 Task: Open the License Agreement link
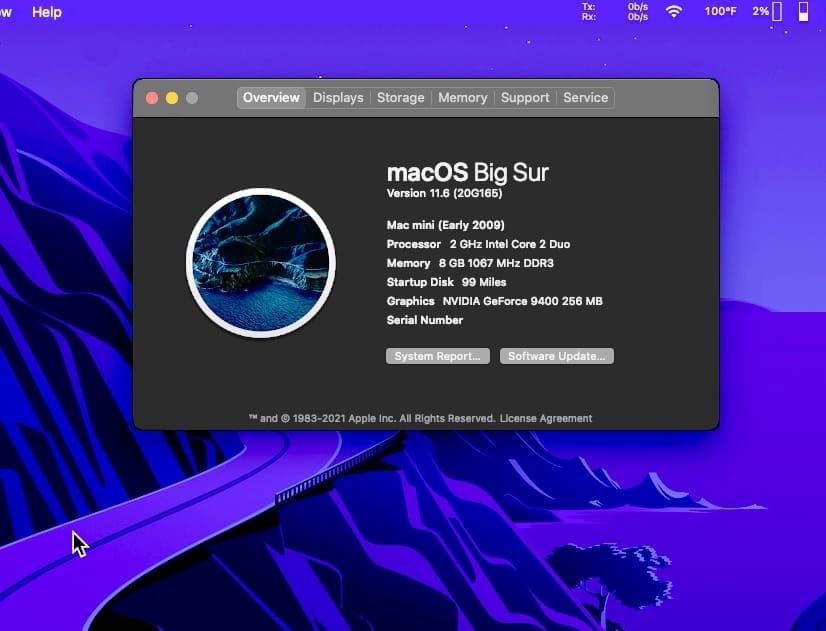click(546, 419)
